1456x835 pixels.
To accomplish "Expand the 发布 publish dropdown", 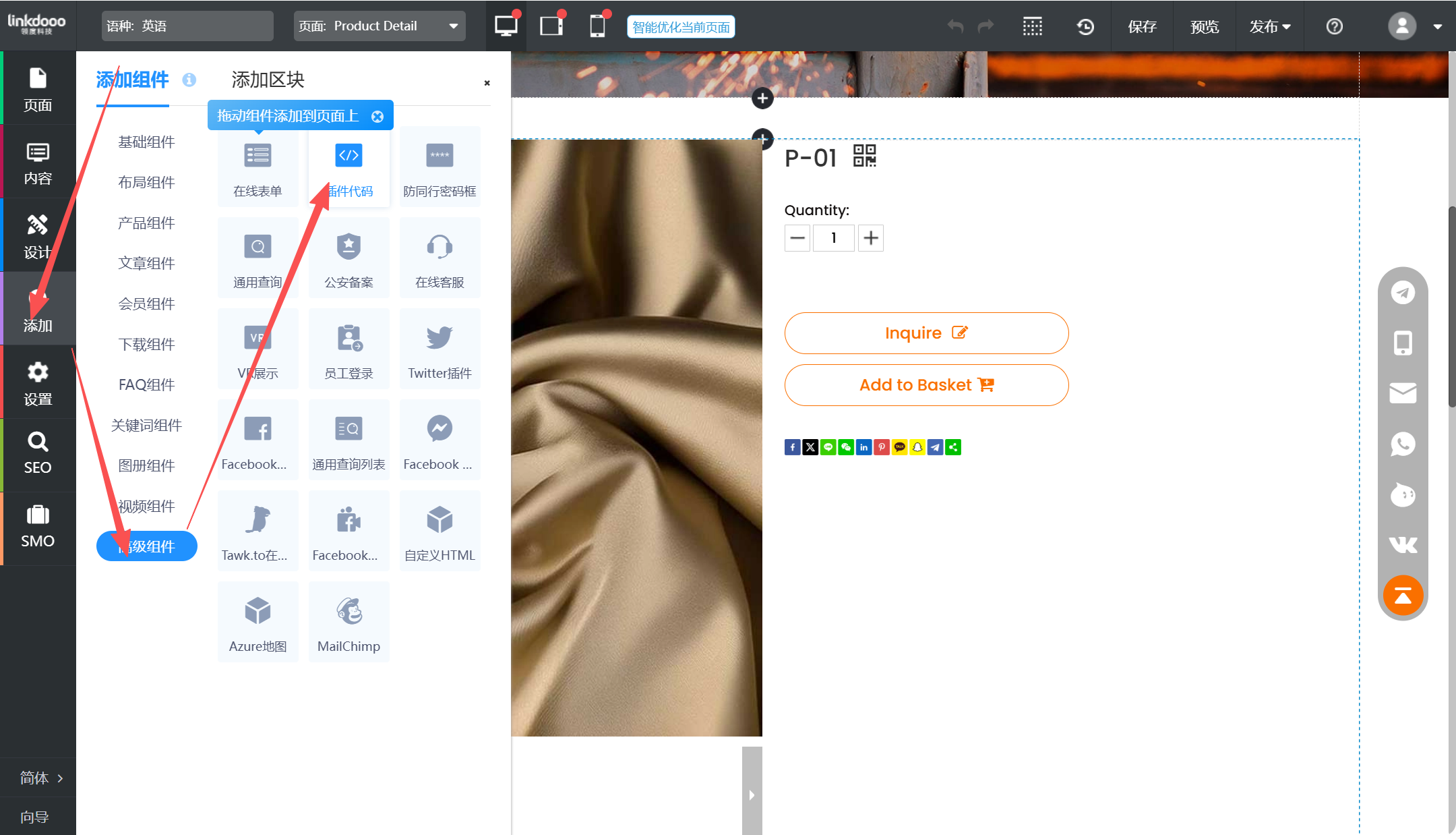I will click(1269, 26).
